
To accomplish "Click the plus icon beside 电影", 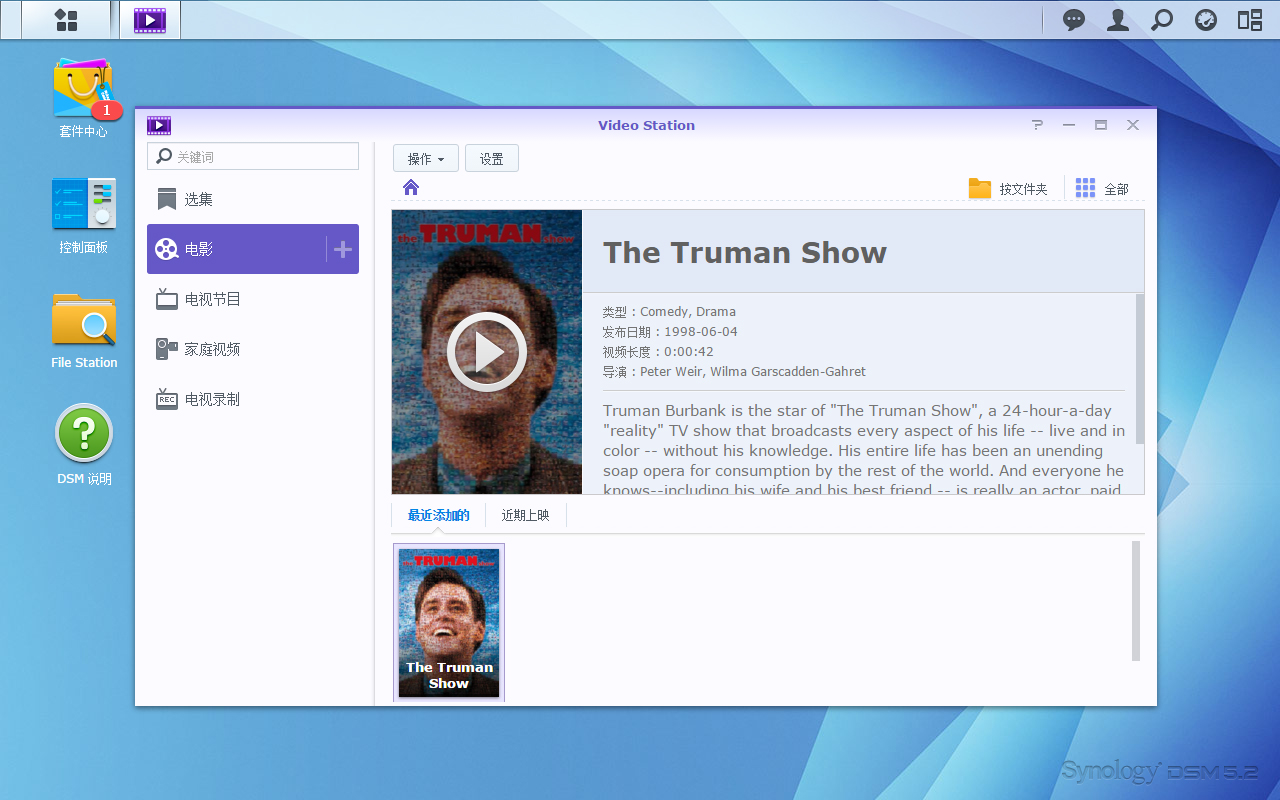I will (343, 249).
